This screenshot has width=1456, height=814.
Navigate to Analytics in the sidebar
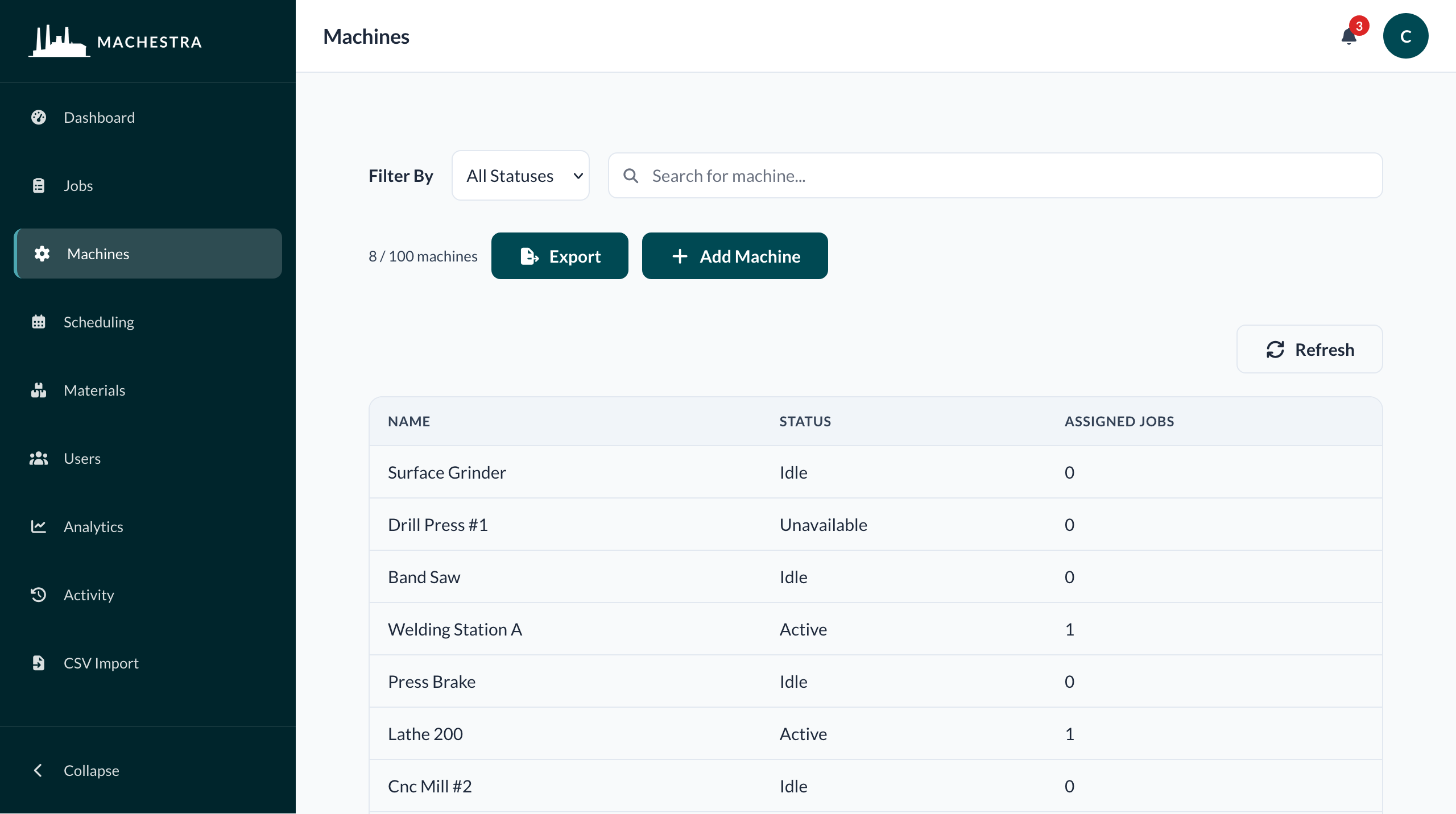click(93, 526)
